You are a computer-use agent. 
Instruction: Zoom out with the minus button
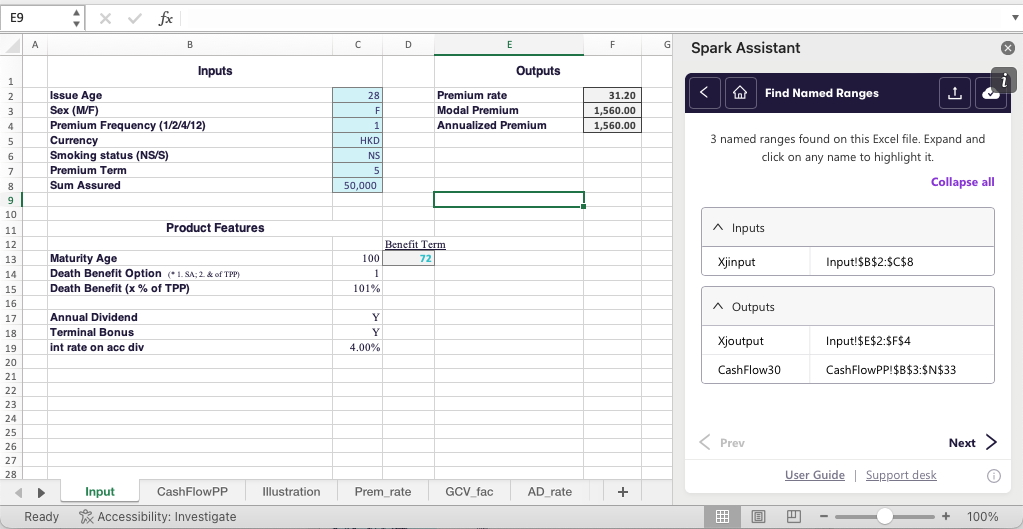823,517
